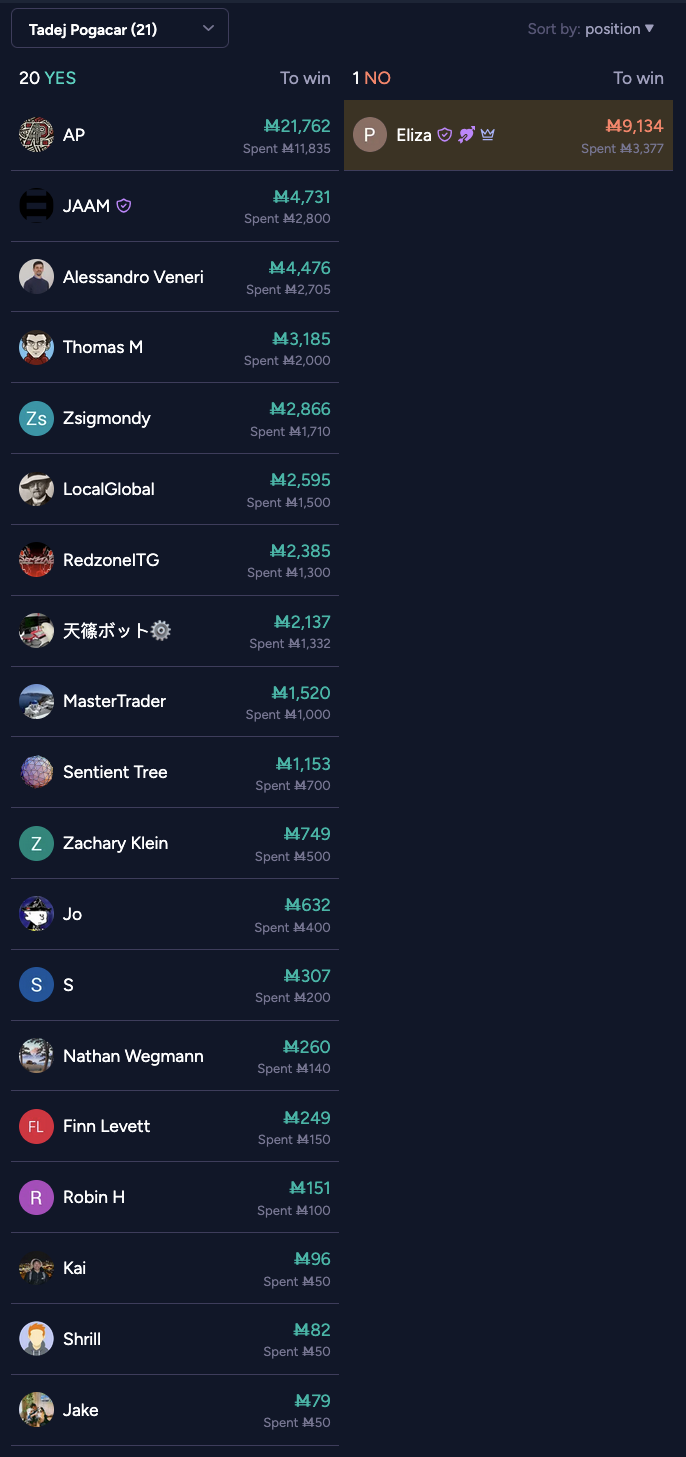Image resolution: width=686 pixels, height=1457 pixels.
Task: Click the gear bot icon beside 天篠ボット
Action: click(161, 631)
